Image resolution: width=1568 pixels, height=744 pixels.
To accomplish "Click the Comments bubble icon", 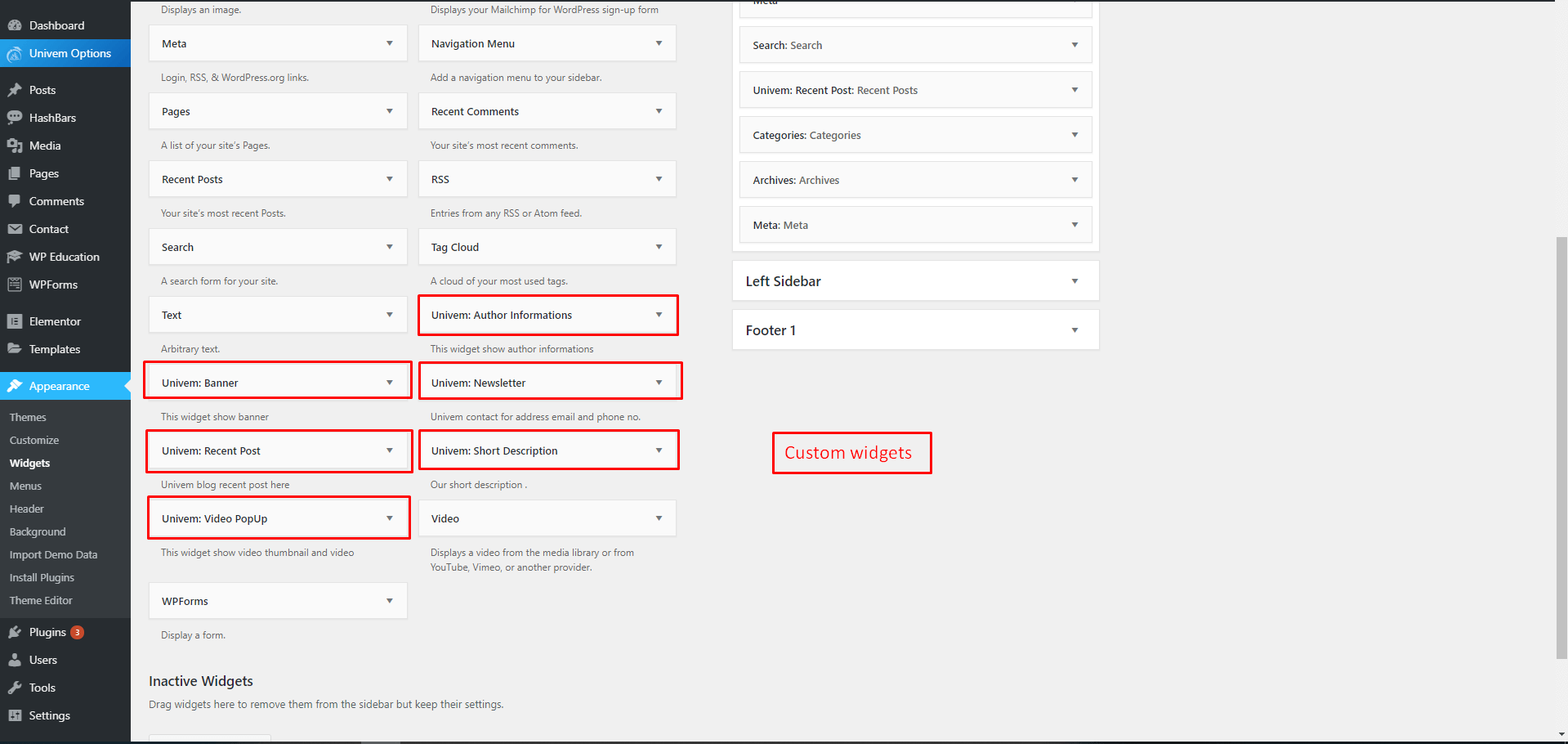I will 15,201.
